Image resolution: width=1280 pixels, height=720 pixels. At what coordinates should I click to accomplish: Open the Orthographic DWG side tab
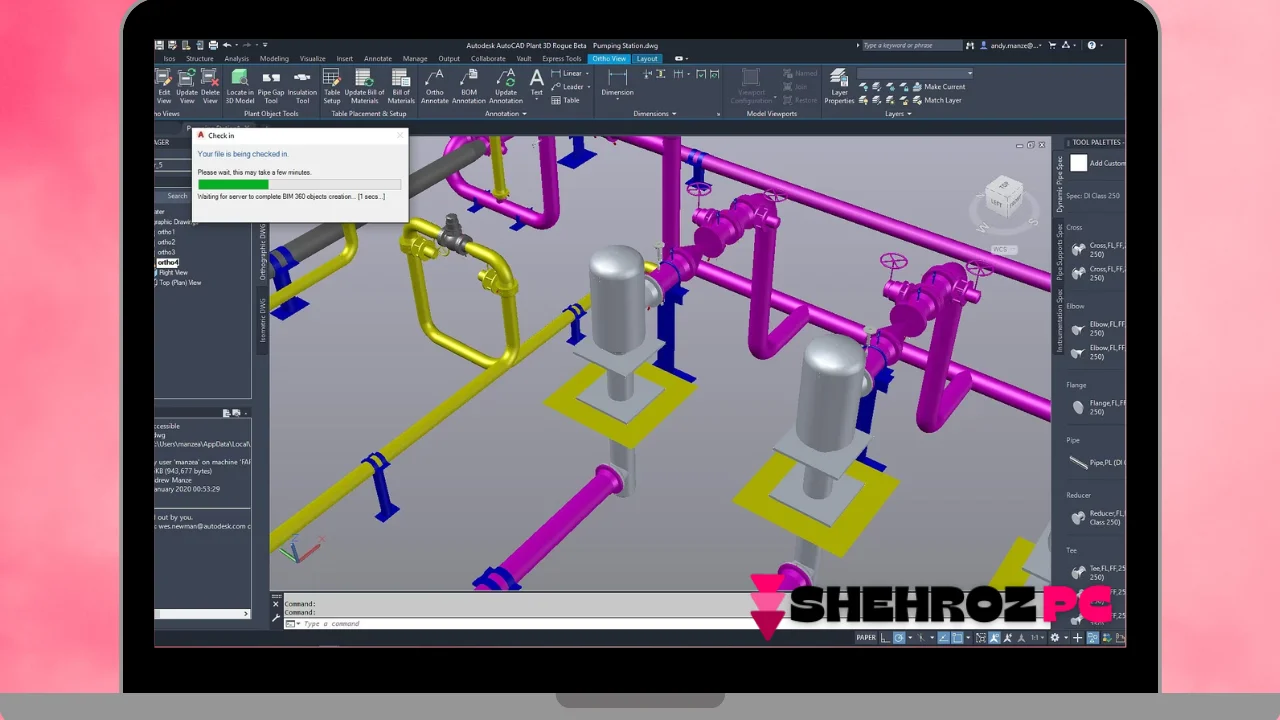[263, 251]
